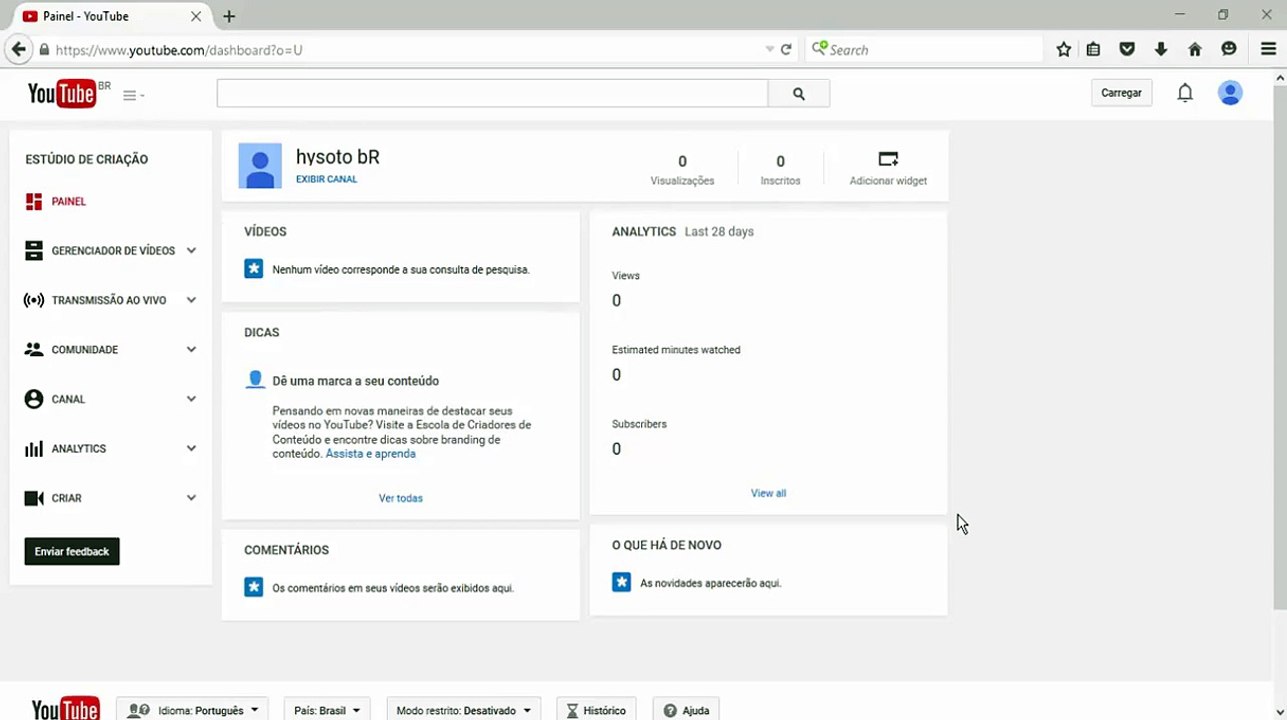
Task: Open the Assista e aprenda link
Action: click(370, 454)
